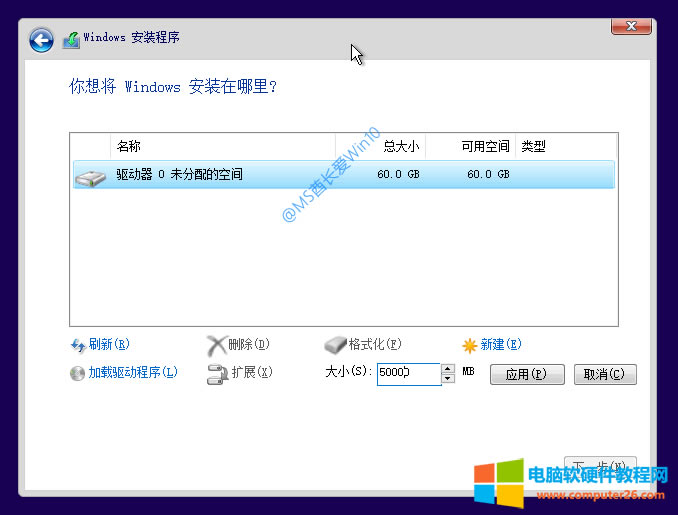Click the orange star New icon
The image size is (678, 515).
coord(469,345)
